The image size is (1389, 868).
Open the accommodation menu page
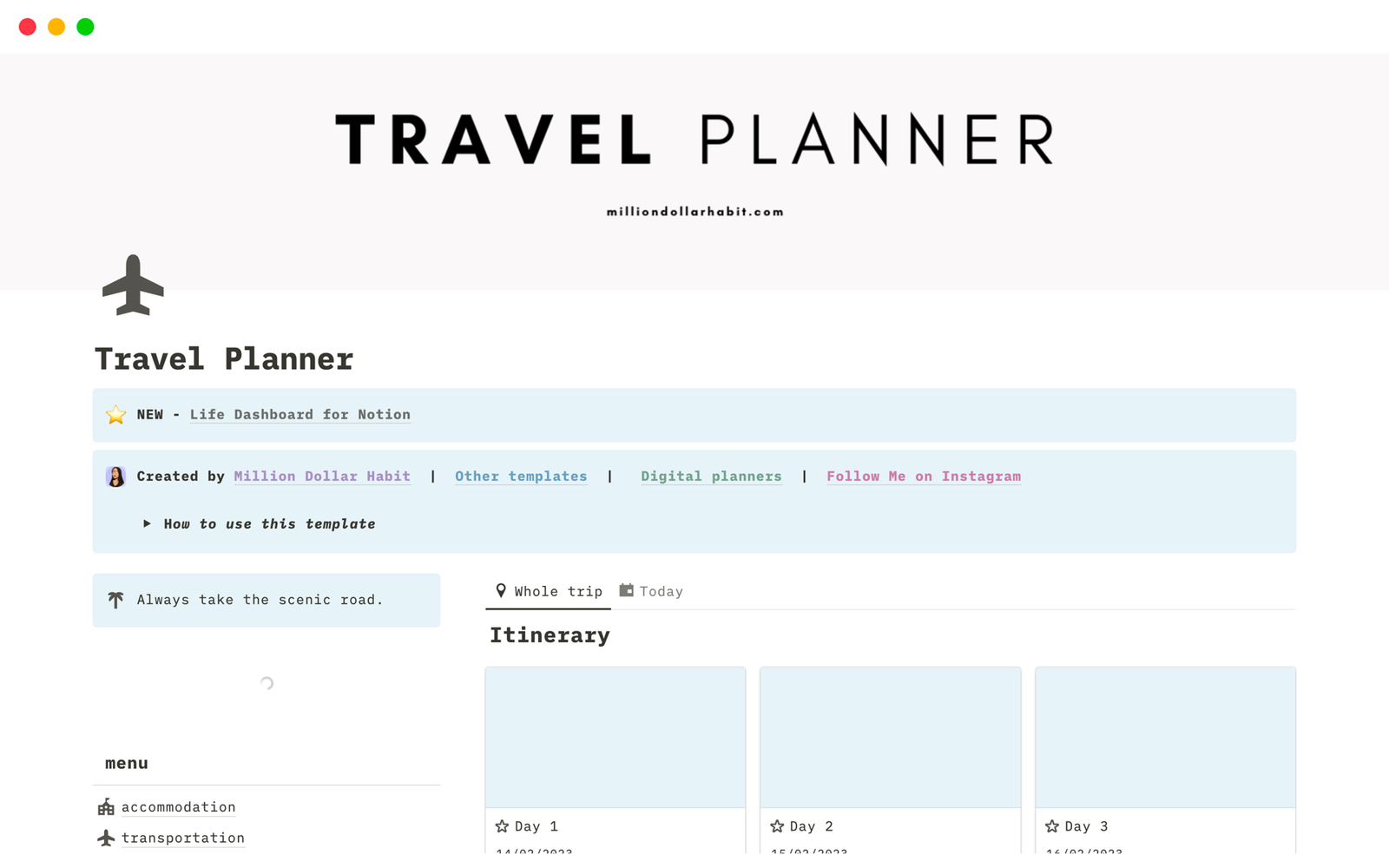179,807
